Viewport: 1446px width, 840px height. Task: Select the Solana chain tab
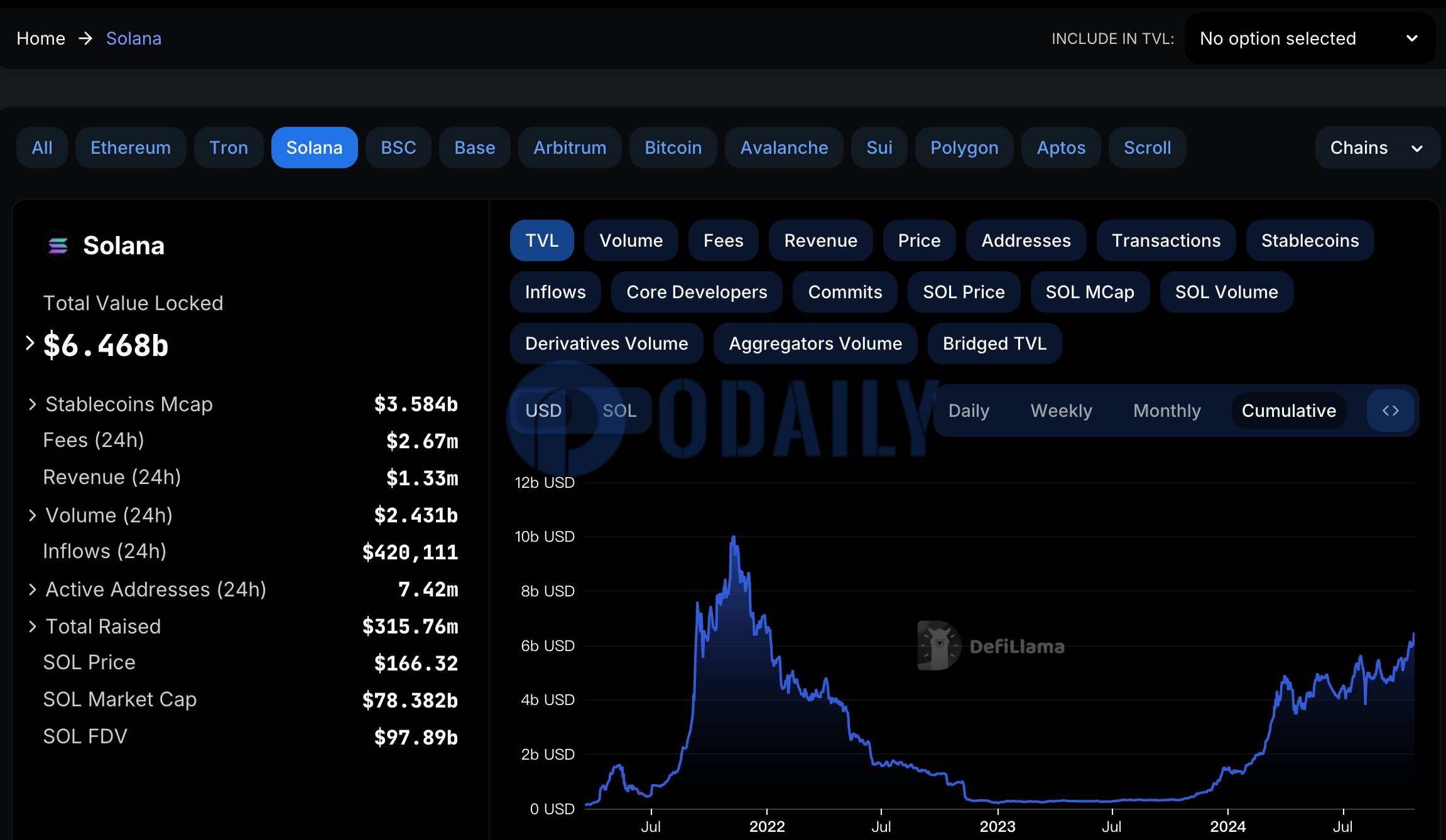(314, 148)
